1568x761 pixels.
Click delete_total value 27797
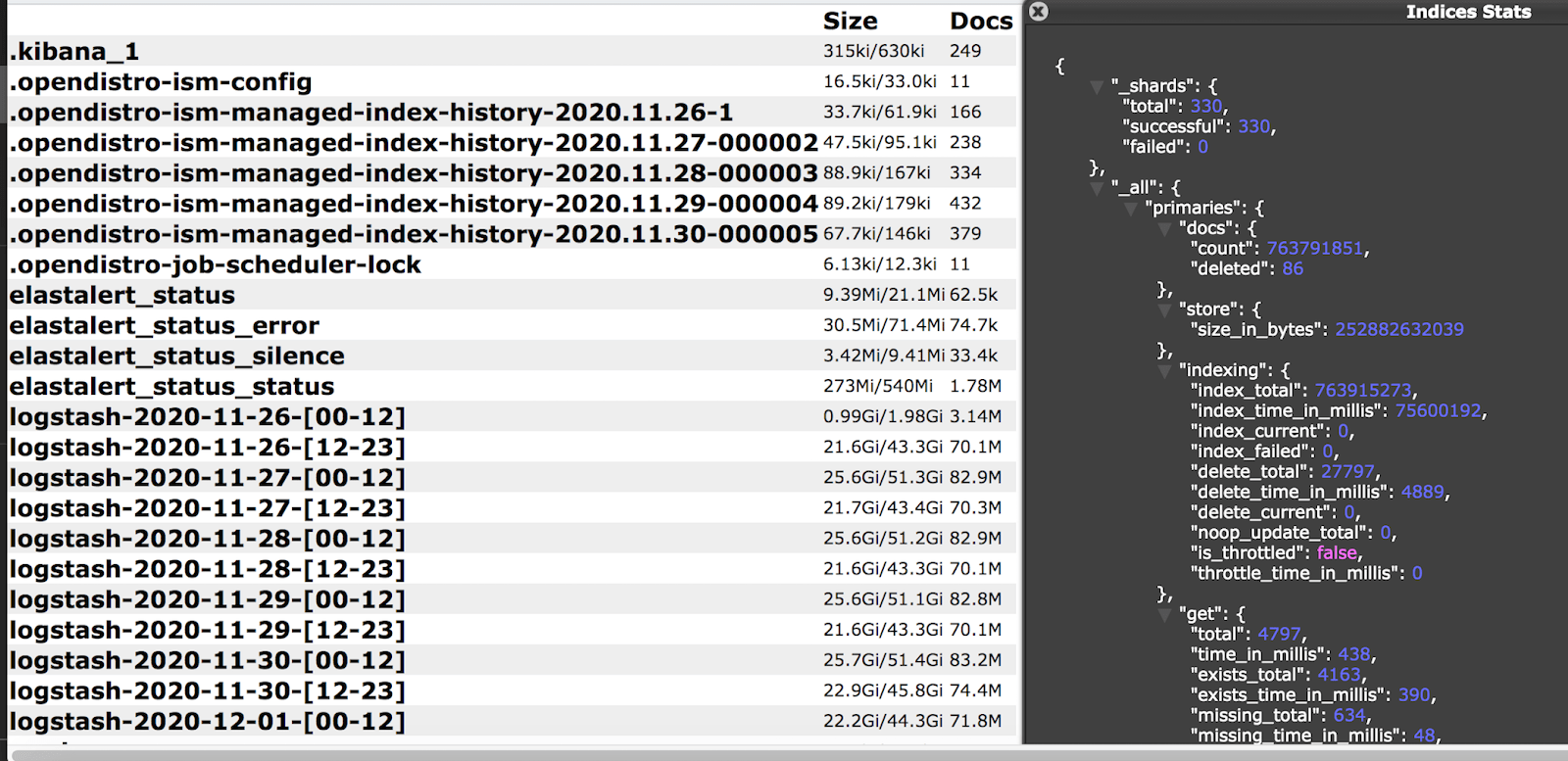point(1347,472)
